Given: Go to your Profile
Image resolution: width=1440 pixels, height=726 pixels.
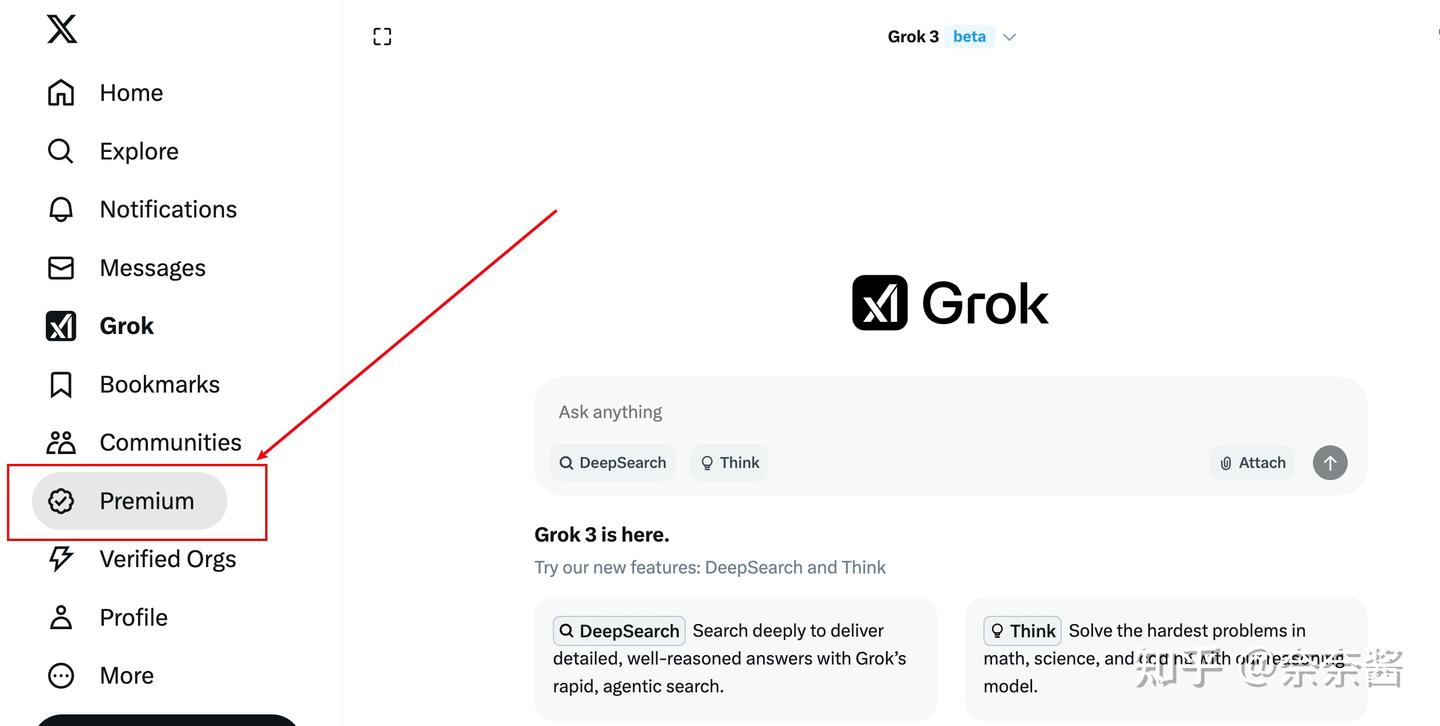Looking at the screenshot, I should point(133,617).
